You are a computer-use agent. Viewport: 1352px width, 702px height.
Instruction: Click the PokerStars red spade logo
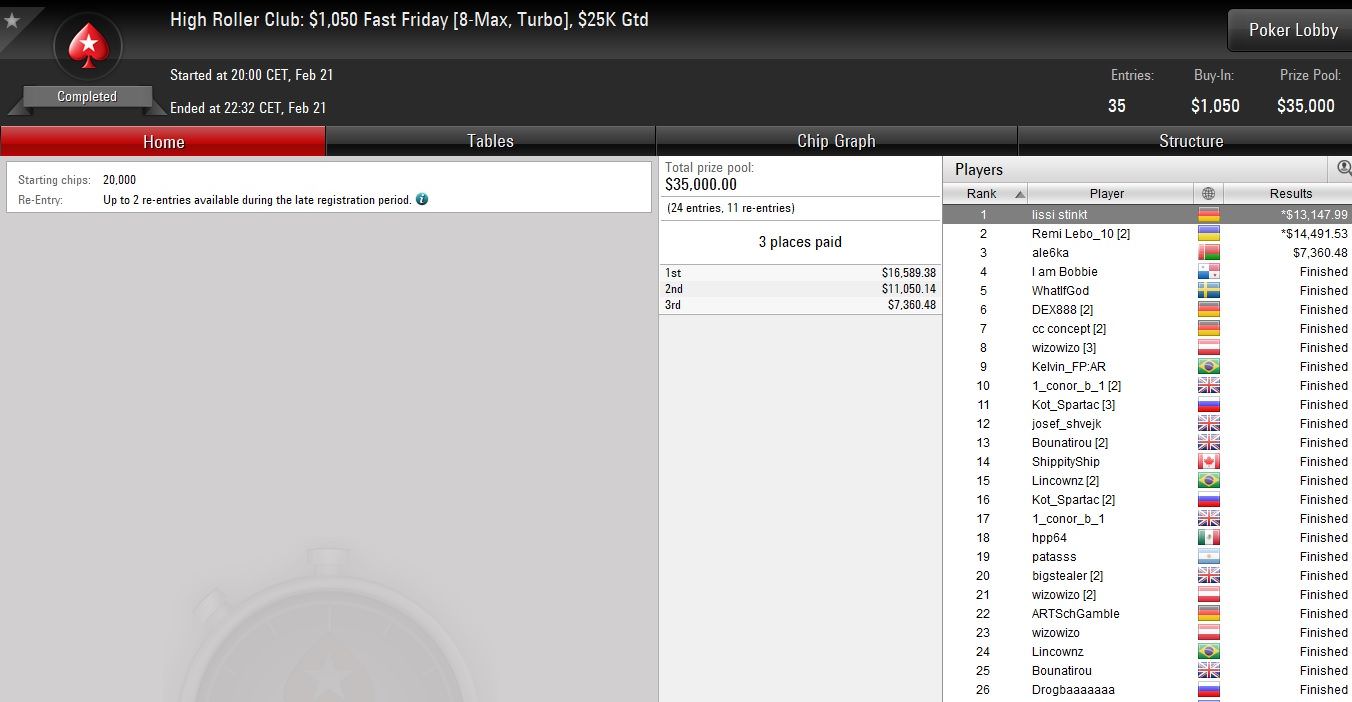(x=88, y=46)
